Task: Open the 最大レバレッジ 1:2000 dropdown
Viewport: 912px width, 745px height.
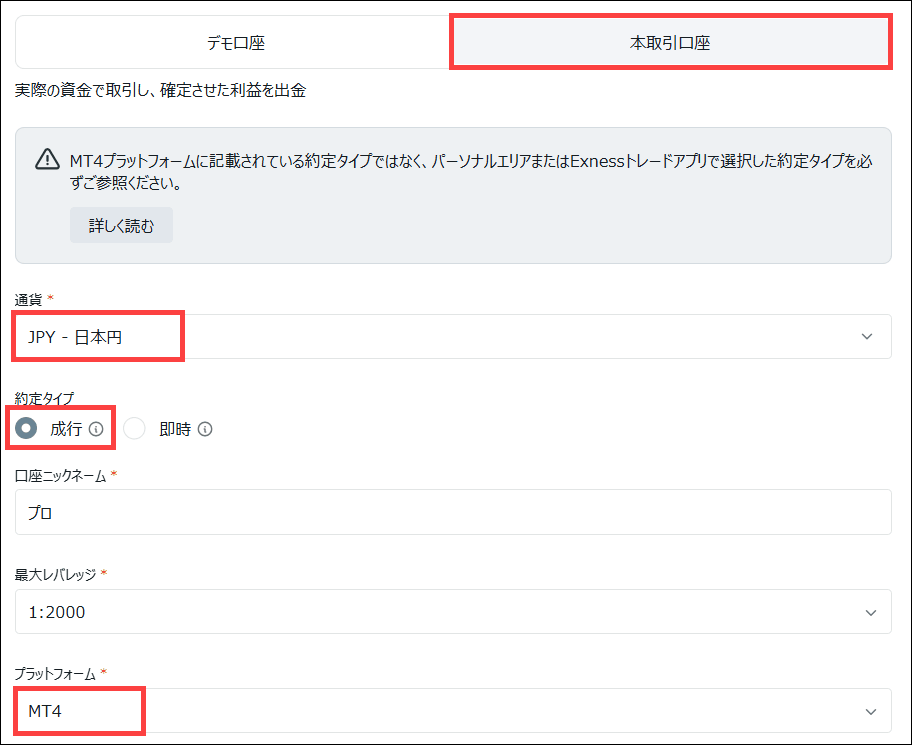Action: point(453,612)
